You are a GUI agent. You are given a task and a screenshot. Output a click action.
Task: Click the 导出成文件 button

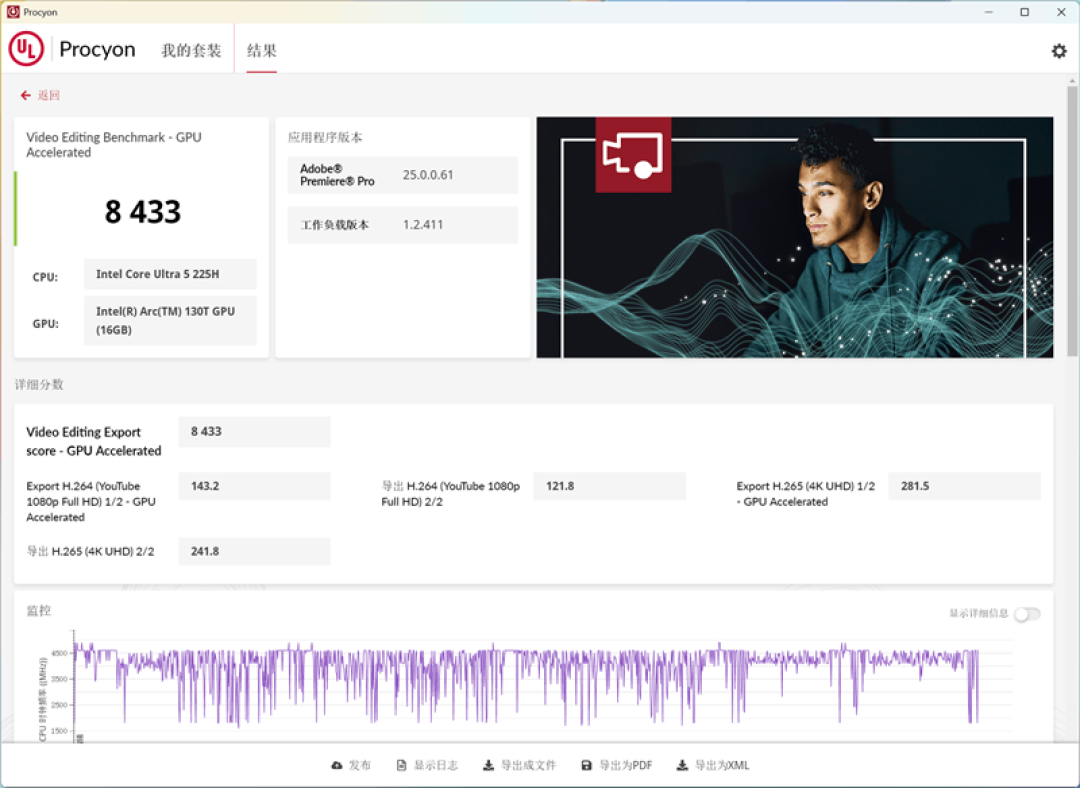pos(519,765)
